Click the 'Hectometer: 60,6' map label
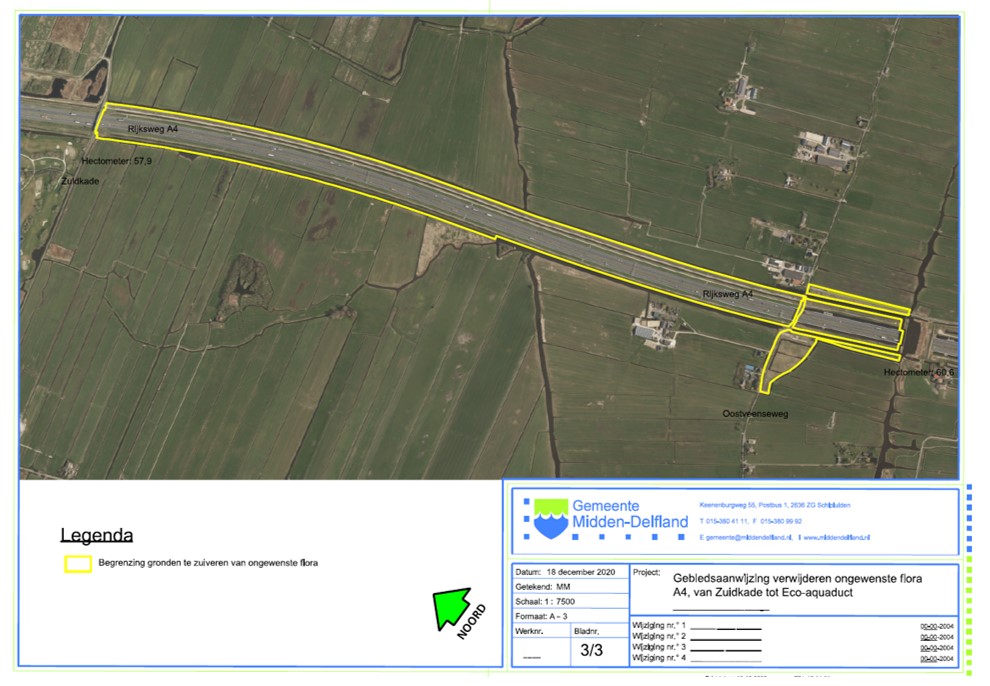 [919, 372]
